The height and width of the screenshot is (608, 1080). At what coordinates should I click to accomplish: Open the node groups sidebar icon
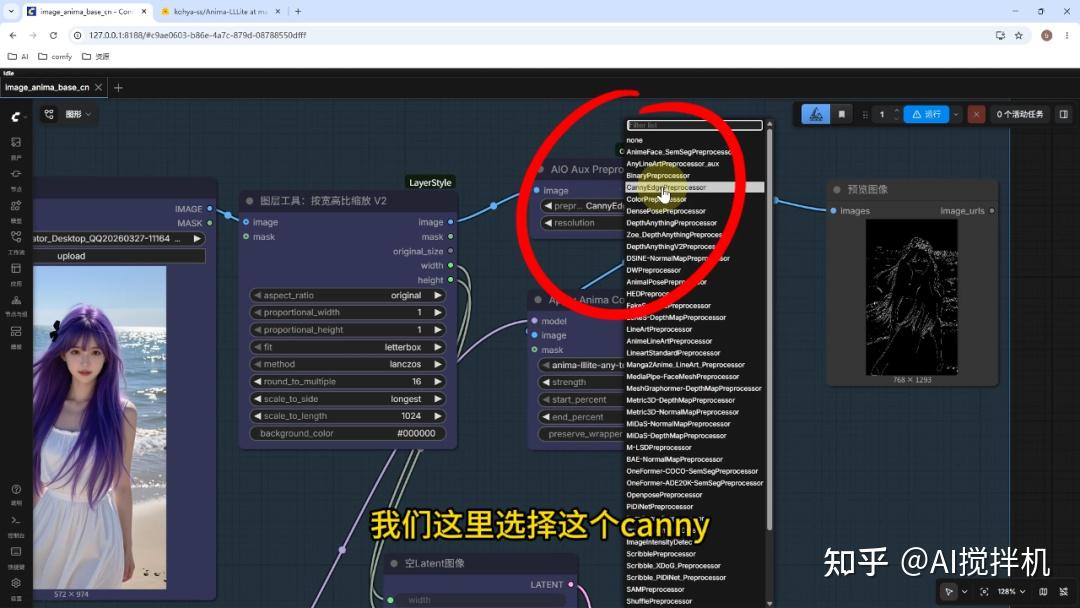pyautogui.click(x=16, y=300)
